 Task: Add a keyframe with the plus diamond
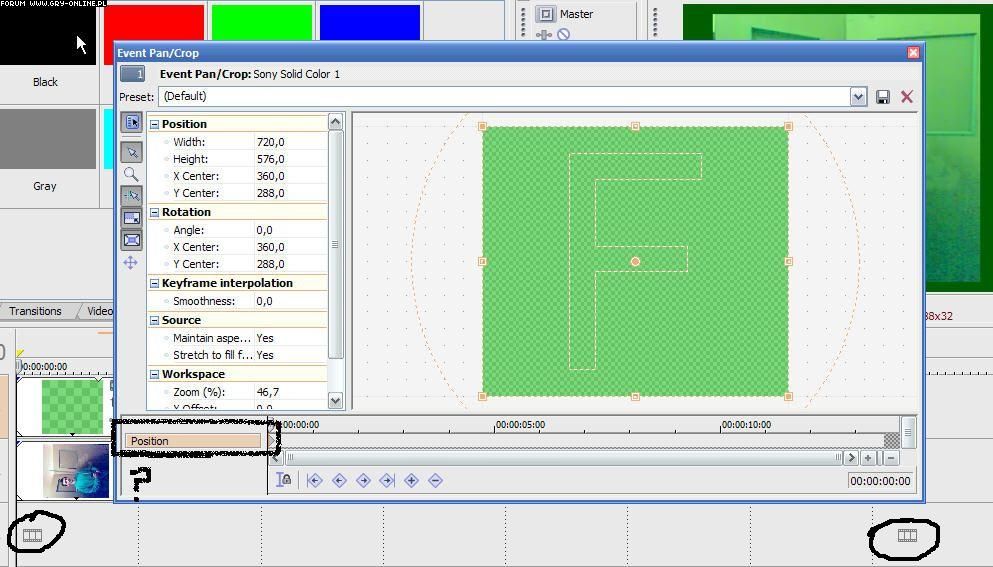(x=411, y=481)
